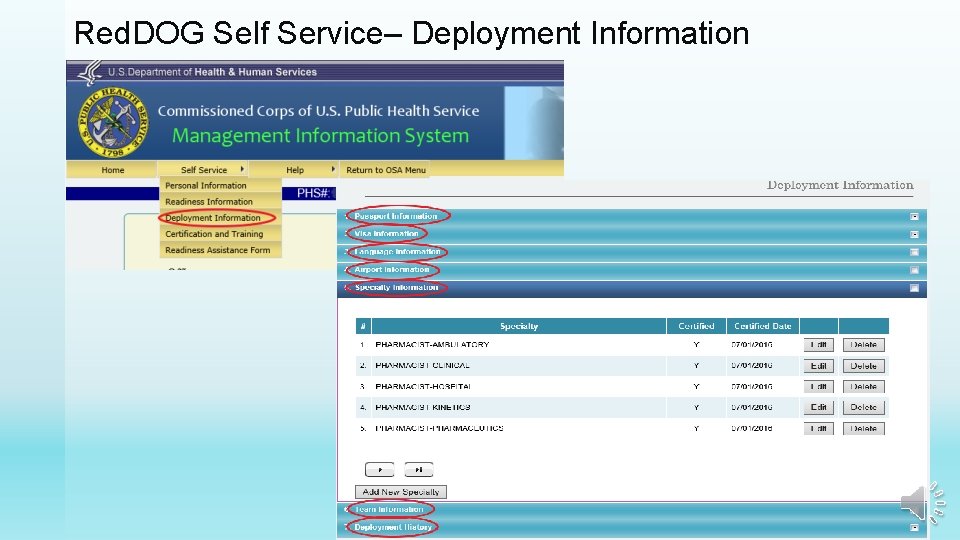Select PHARMACIST-PHARMACEUTICS row text
The width and height of the screenshot is (960, 540).
(x=439, y=428)
